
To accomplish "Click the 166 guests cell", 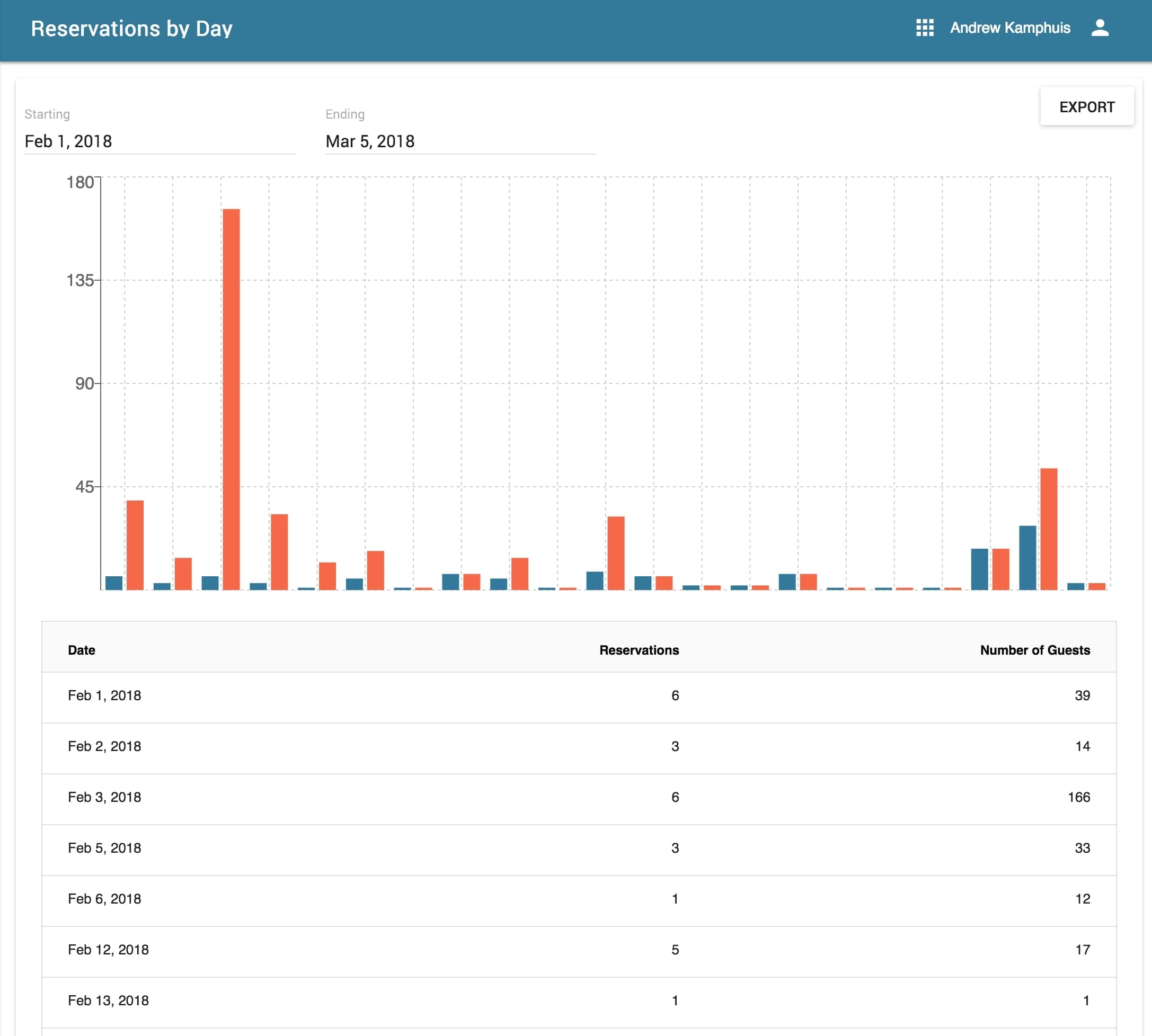I will (1078, 797).
